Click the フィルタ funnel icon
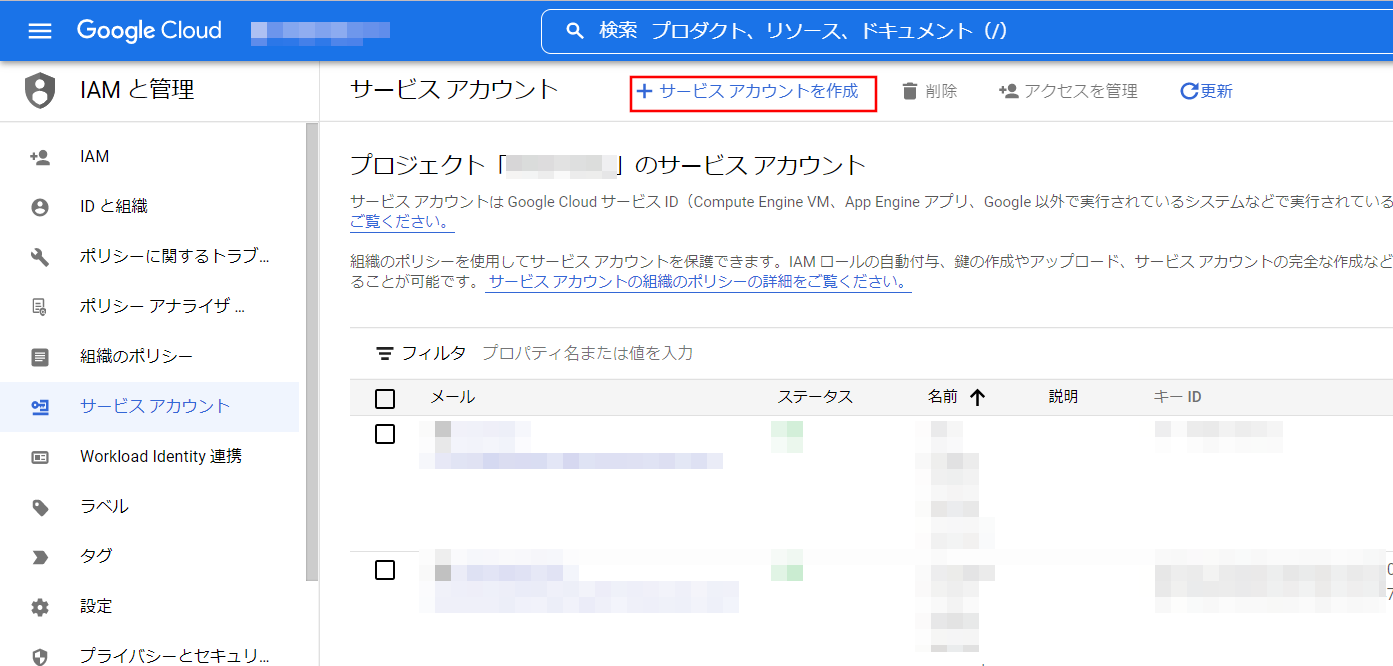The image size is (1393, 666). [x=384, y=353]
